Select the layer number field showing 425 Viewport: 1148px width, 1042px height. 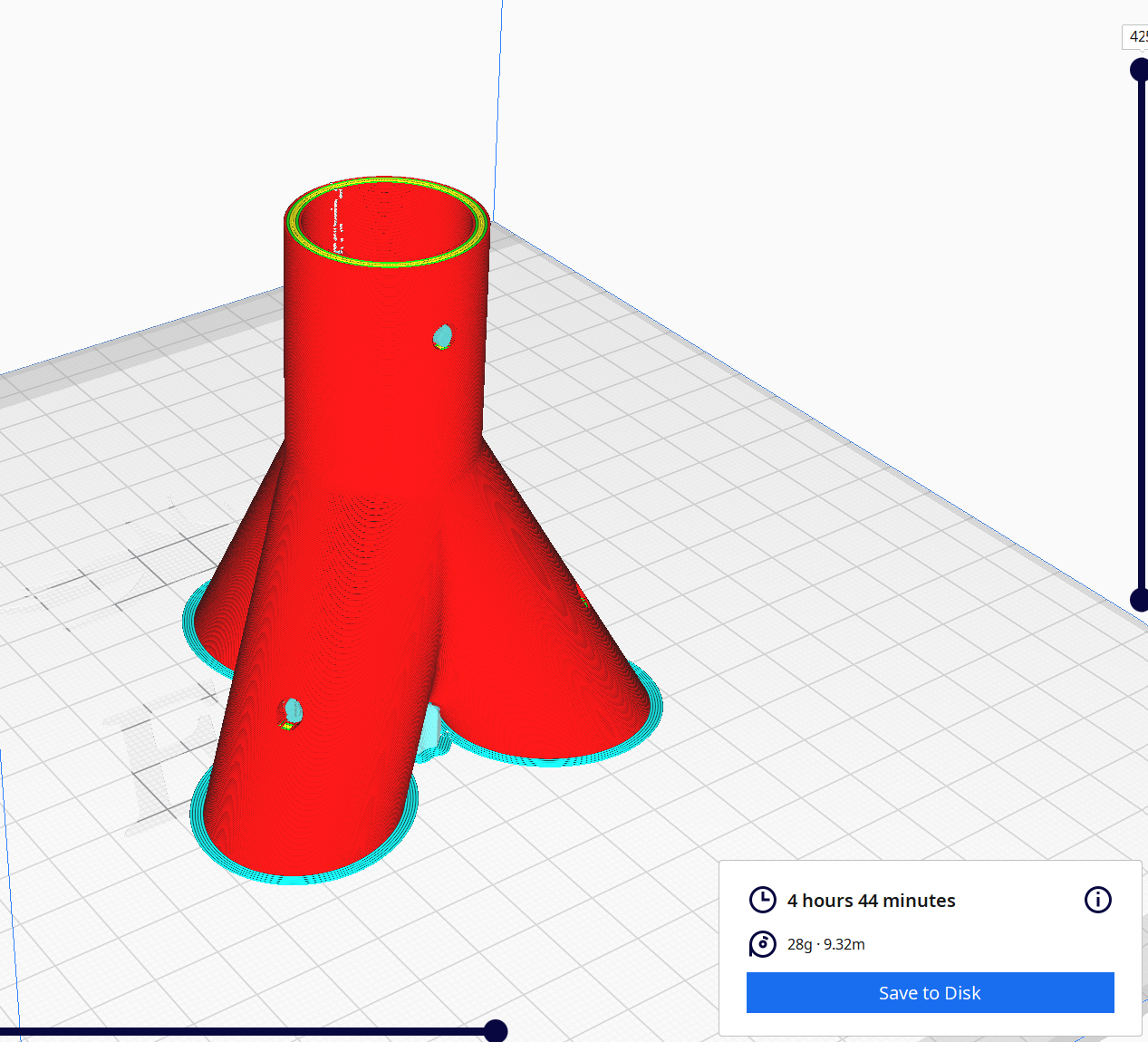pyautogui.click(x=1138, y=37)
